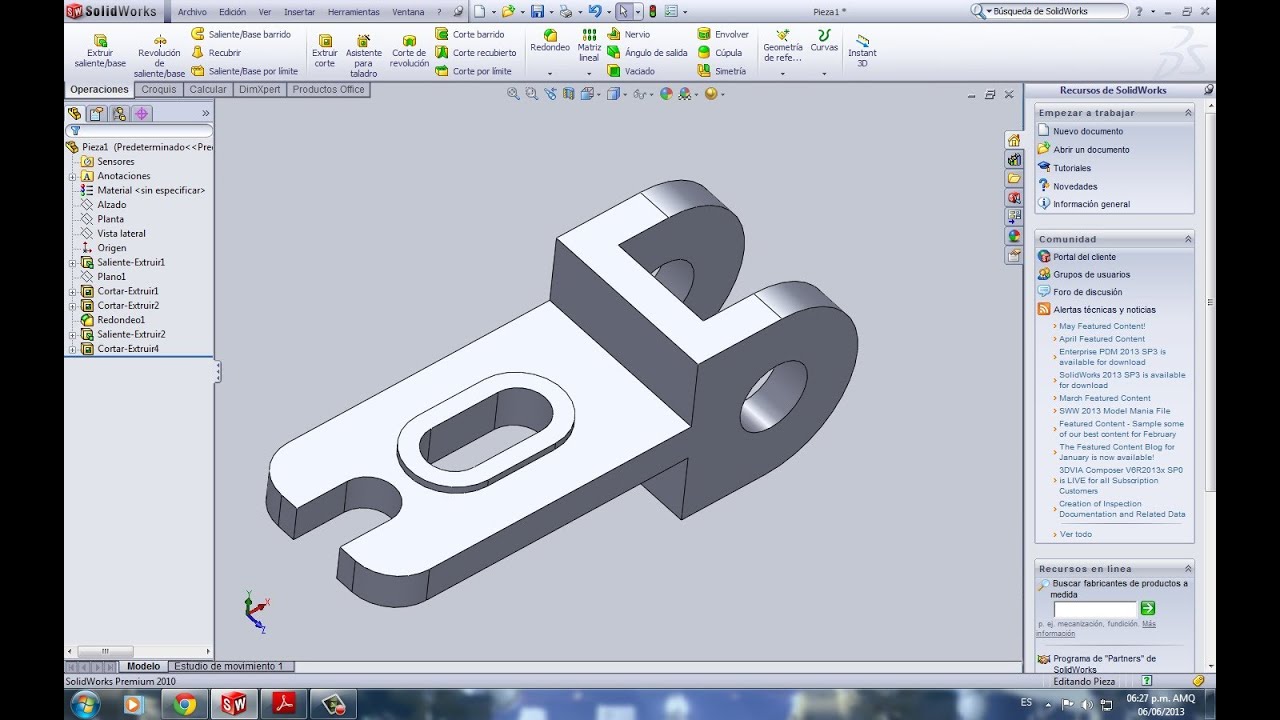
Task: Choose Saliente/Base barrido tool
Action: point(241,34)
